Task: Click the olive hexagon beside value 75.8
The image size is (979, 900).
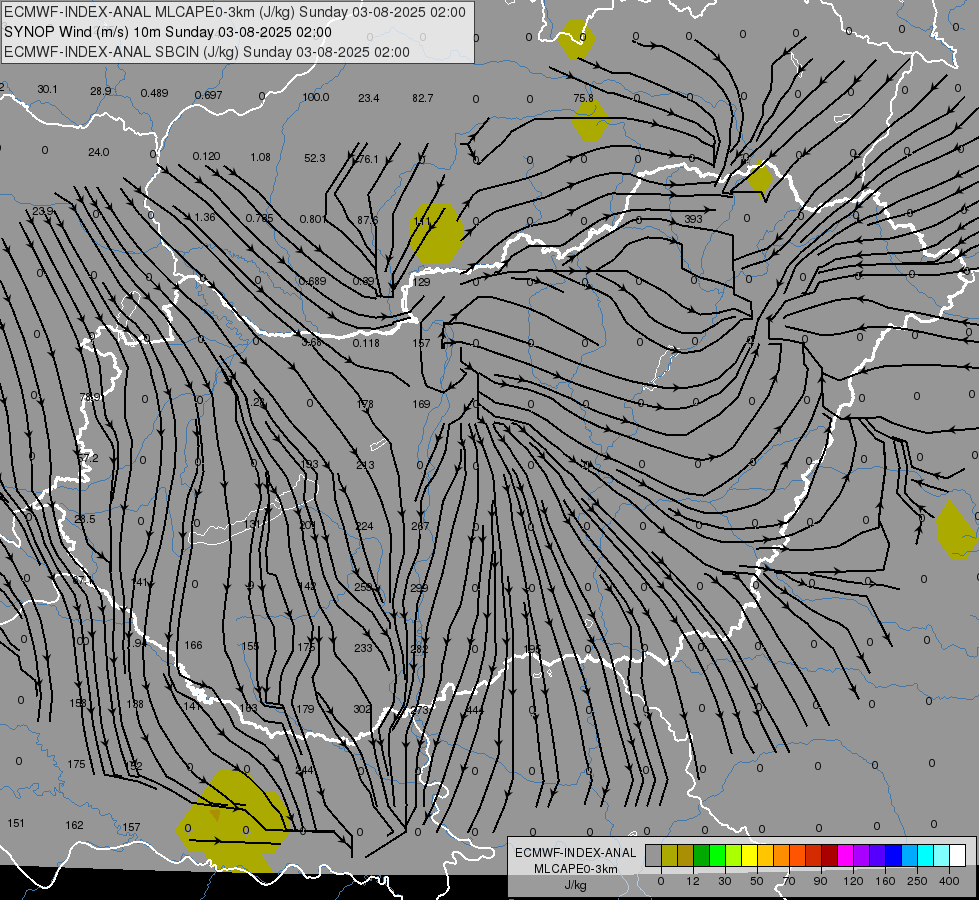Action: click(x=590, y=120)
